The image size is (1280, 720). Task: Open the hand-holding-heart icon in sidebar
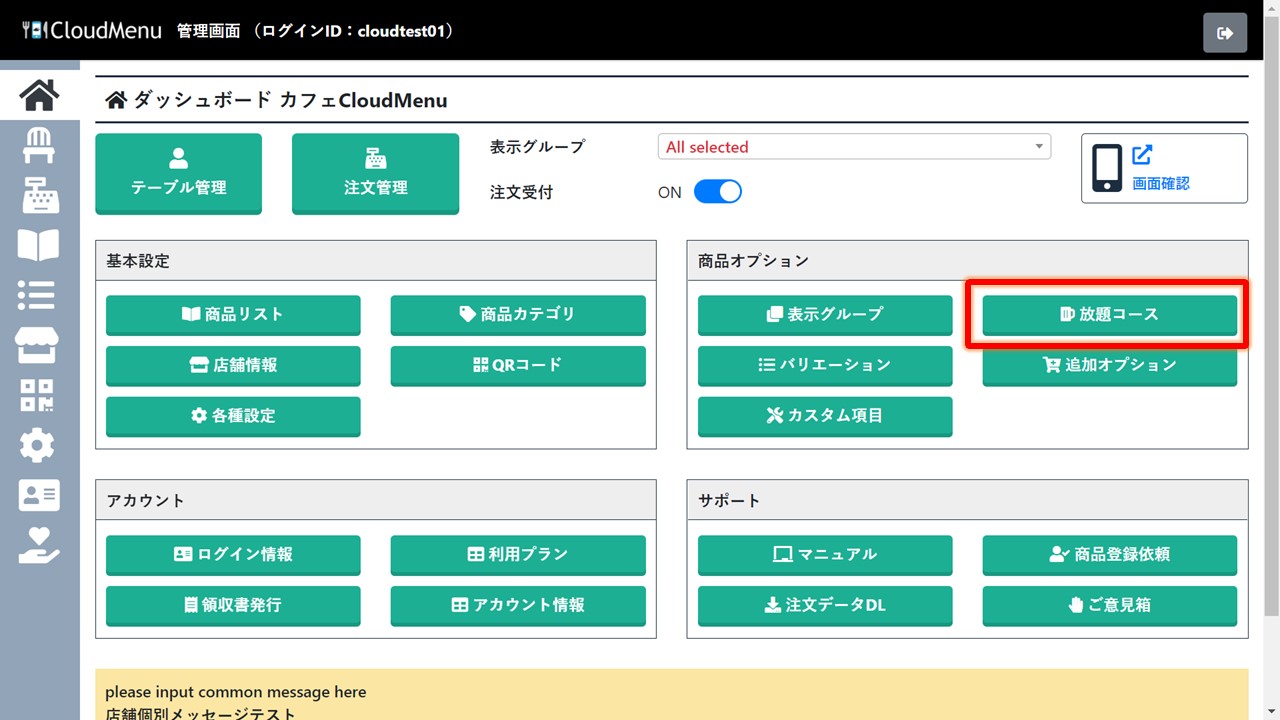pos(39,545)
